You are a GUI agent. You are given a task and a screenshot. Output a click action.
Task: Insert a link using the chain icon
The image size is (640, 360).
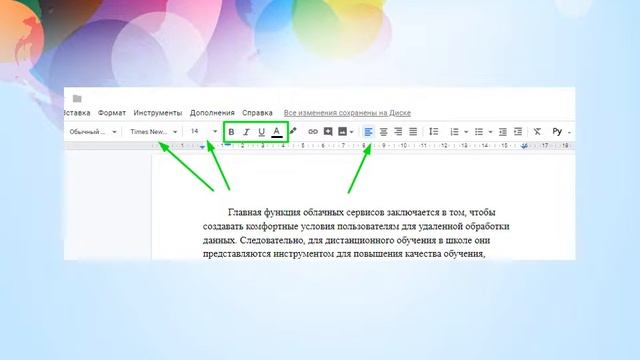pos(313,131)
